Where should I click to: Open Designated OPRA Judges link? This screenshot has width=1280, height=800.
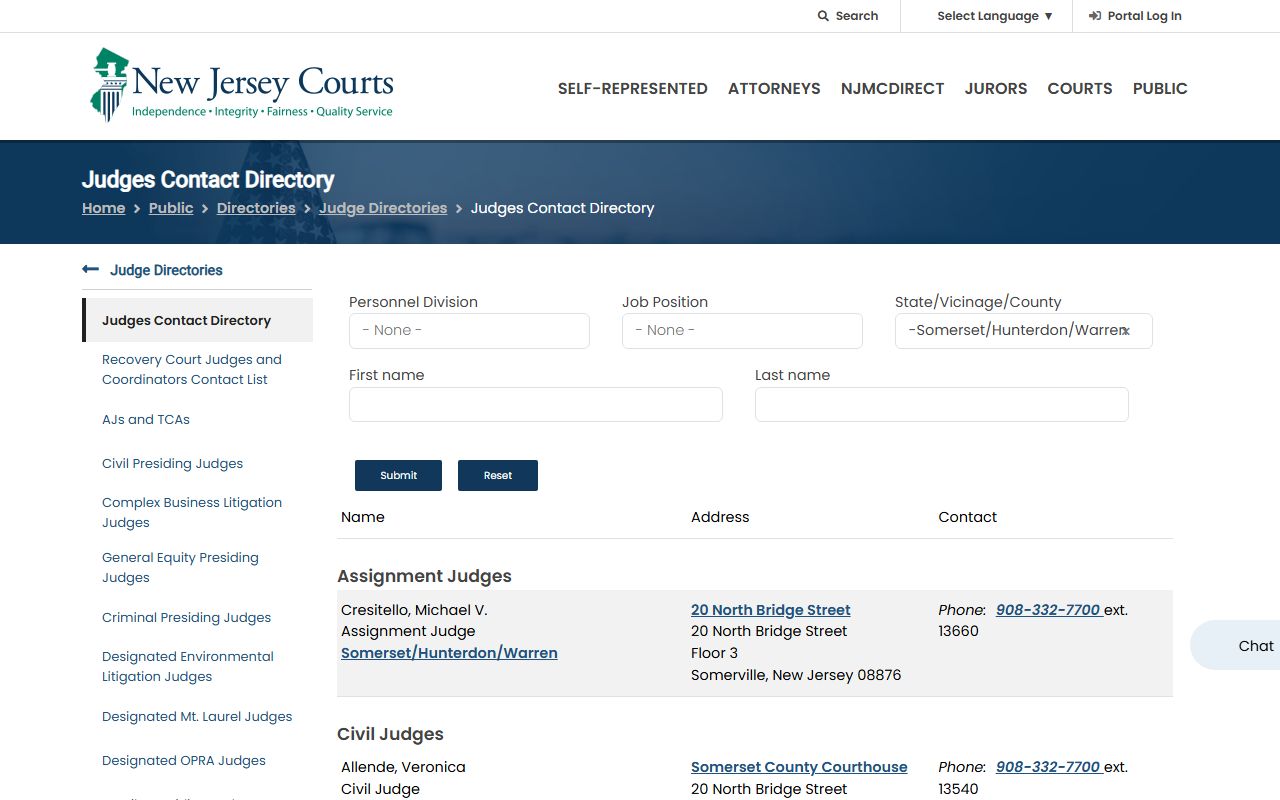click(184, 760)
